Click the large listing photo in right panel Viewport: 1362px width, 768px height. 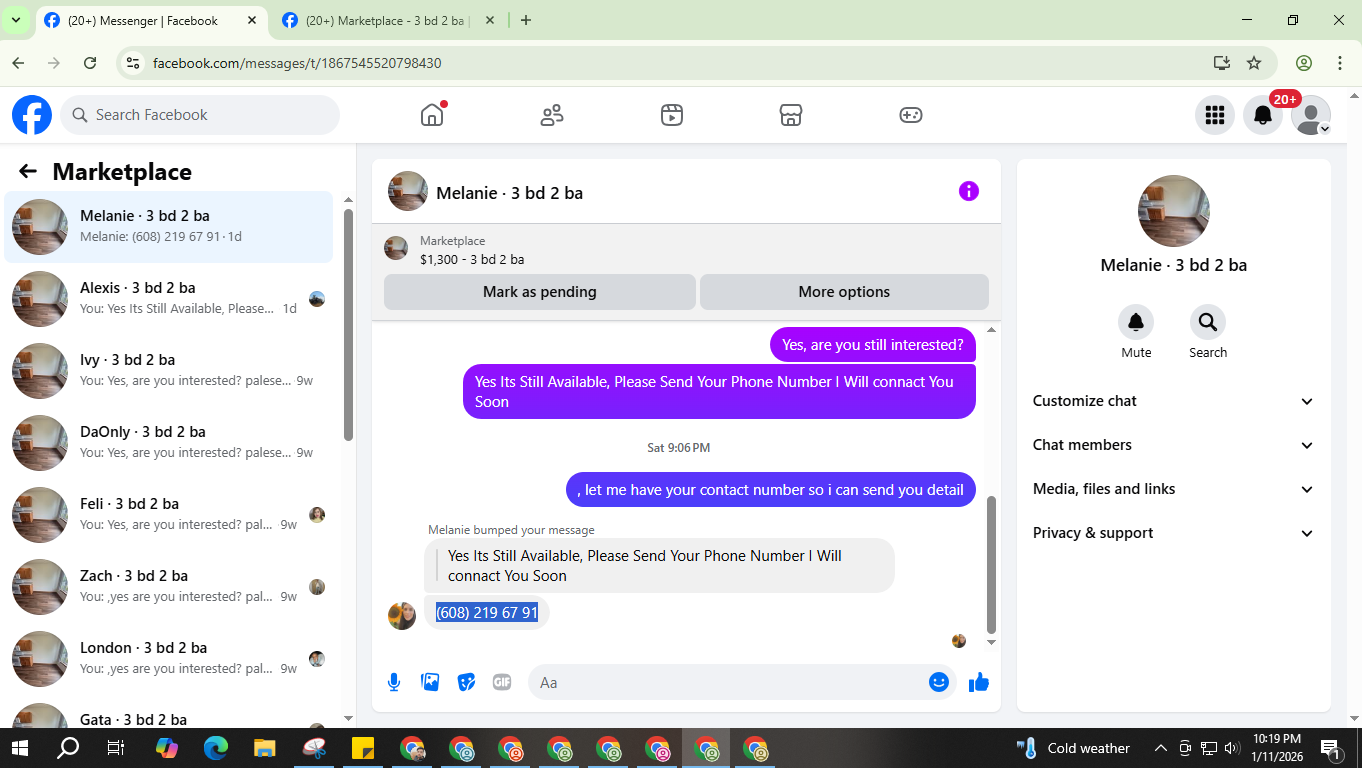click(1174, 211)
